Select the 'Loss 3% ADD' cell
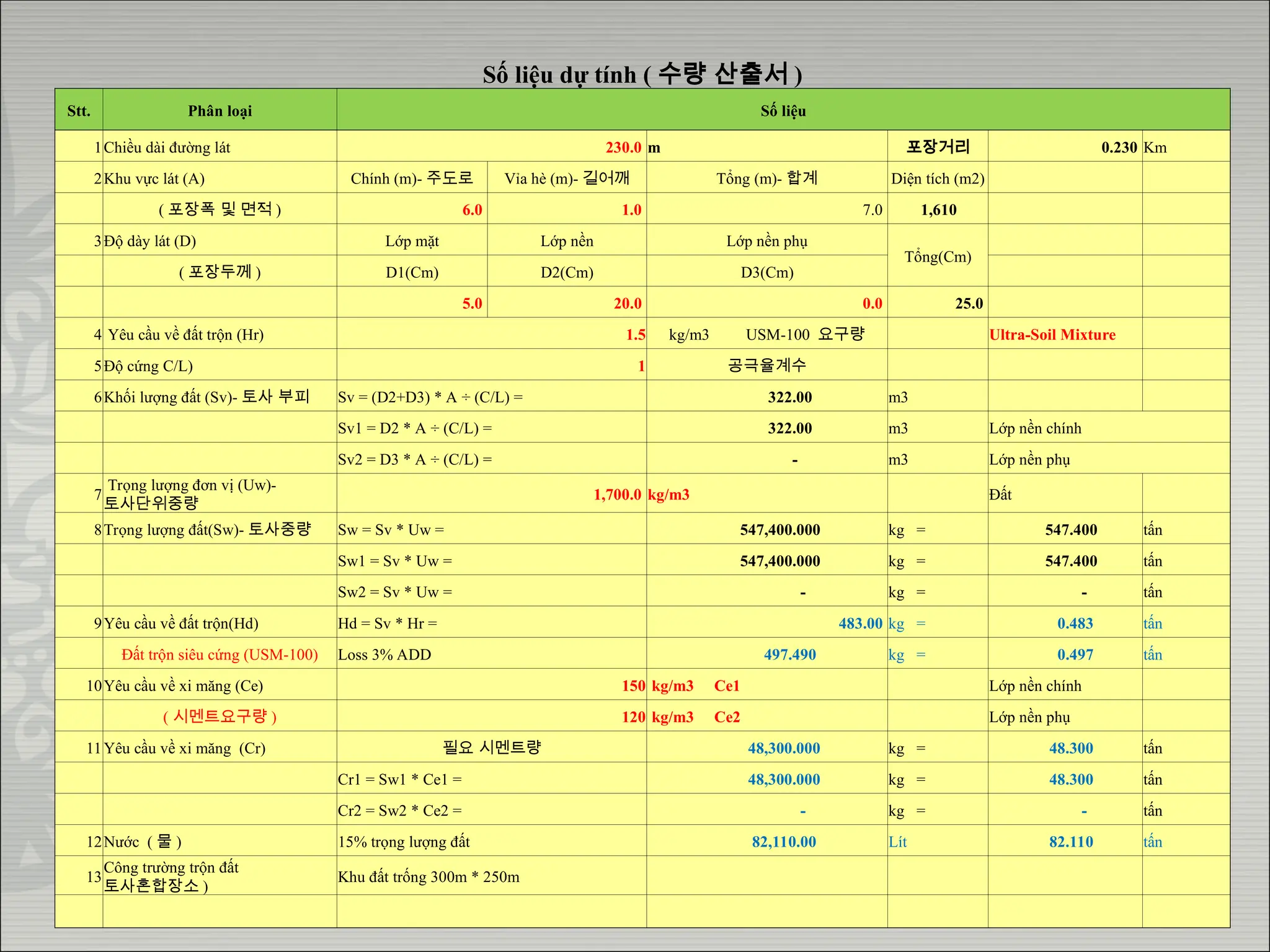Image resolution: width=1270 pixels, height=952 pixels. coord(384,654)
